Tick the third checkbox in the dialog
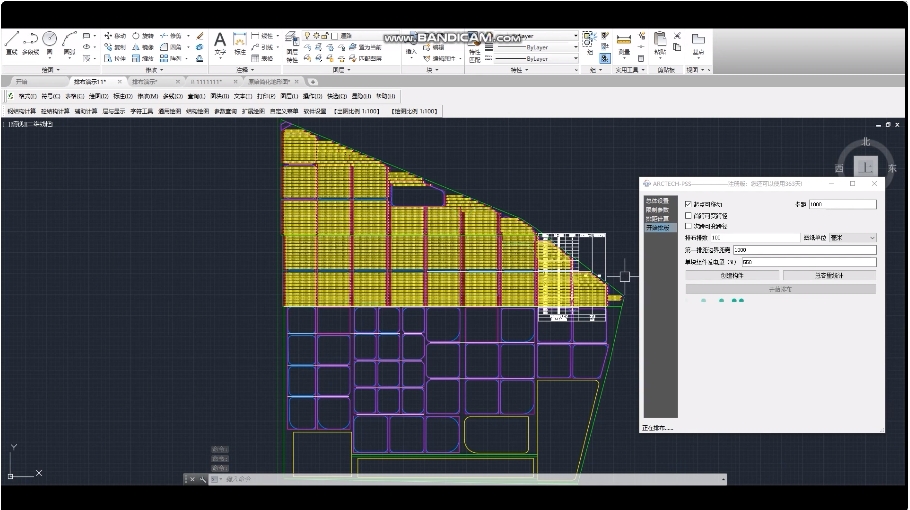Screen dimensions: 910x510 688,226
